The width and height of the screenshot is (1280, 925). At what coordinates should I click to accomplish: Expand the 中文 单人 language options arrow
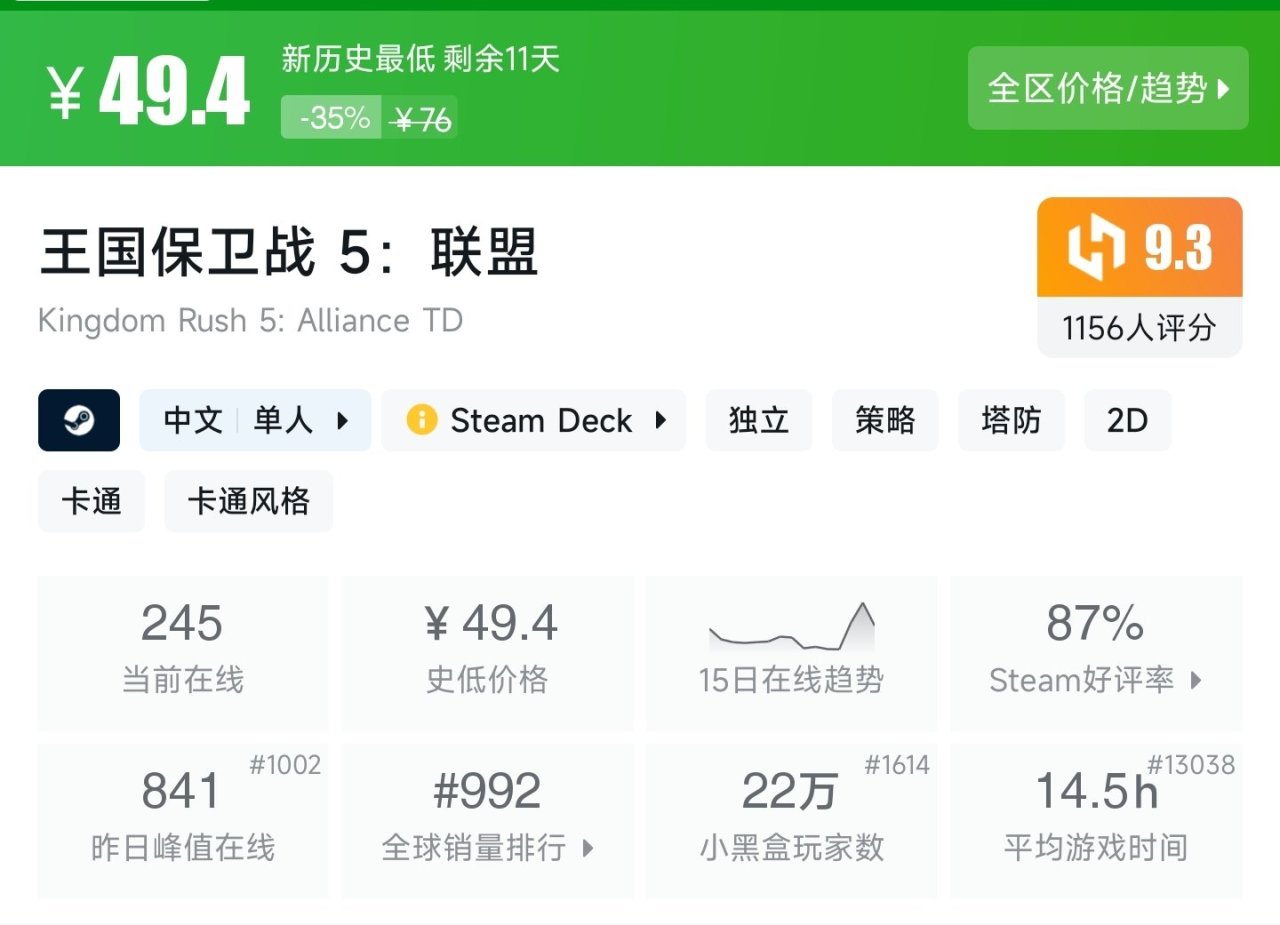click(342, 420)
